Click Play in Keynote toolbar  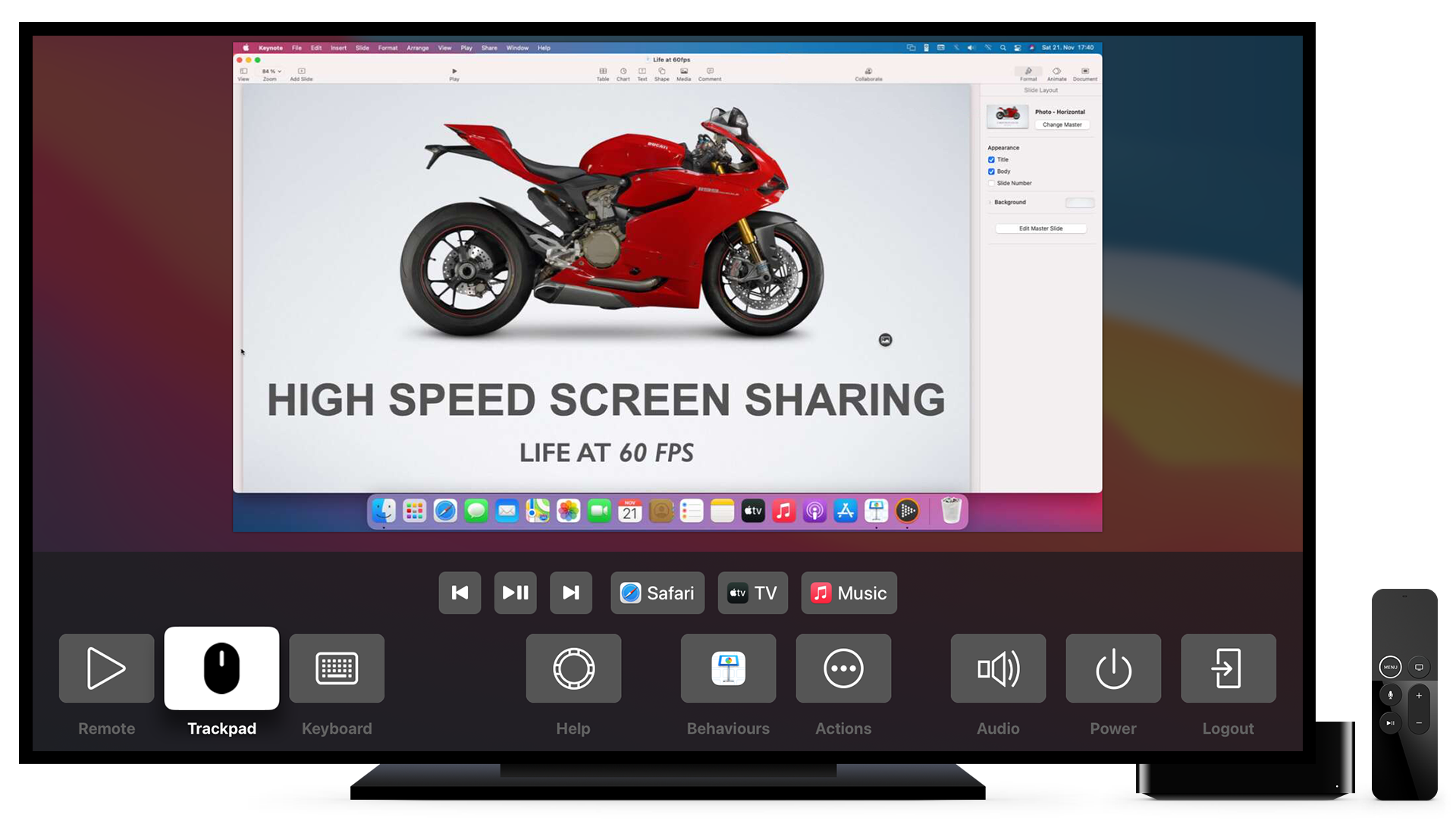[454, 74]
